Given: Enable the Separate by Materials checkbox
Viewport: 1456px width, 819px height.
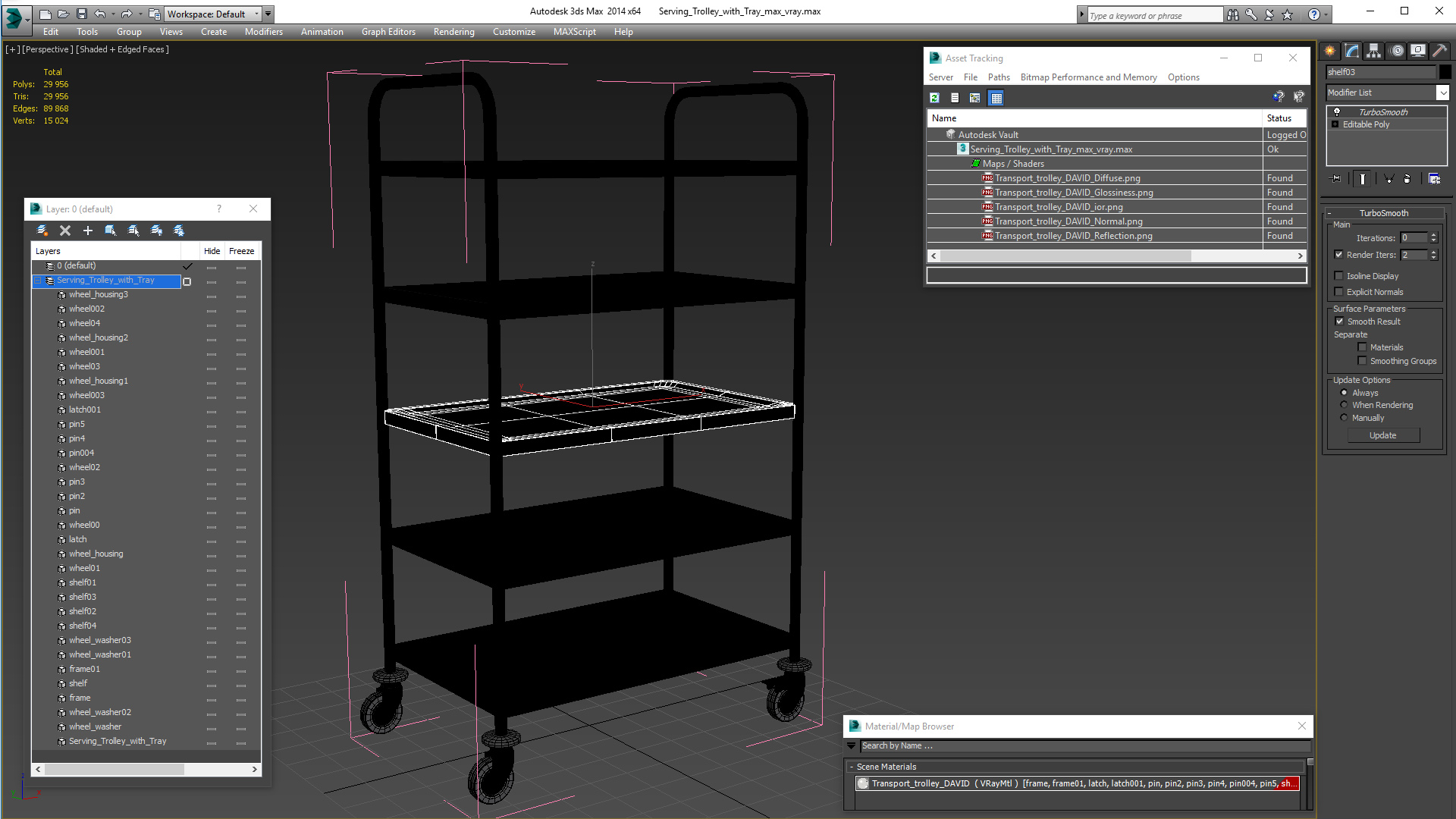Looking at the screenshot, I should click(x=1362, y=347).
